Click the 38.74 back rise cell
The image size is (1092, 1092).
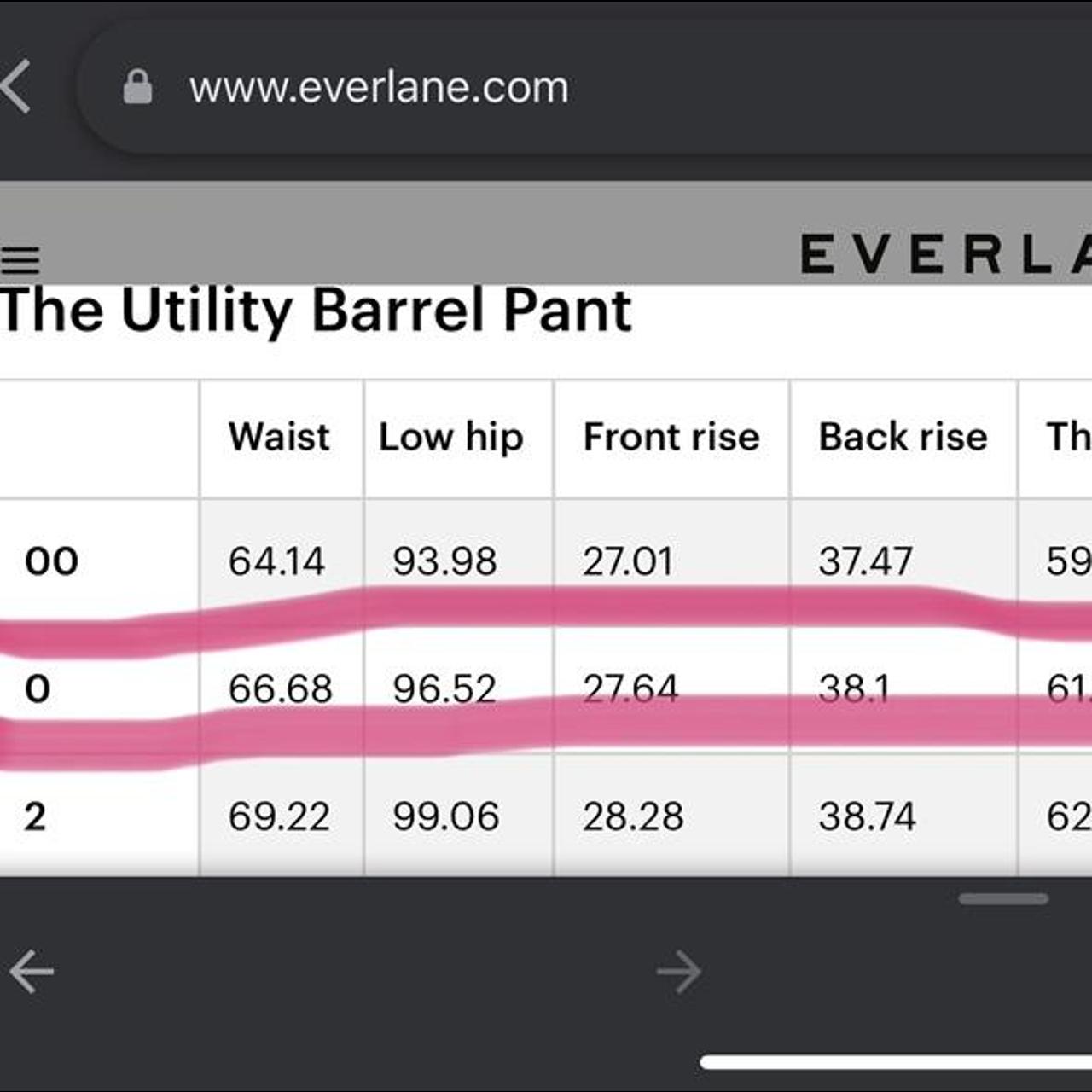tap(867, 816)
